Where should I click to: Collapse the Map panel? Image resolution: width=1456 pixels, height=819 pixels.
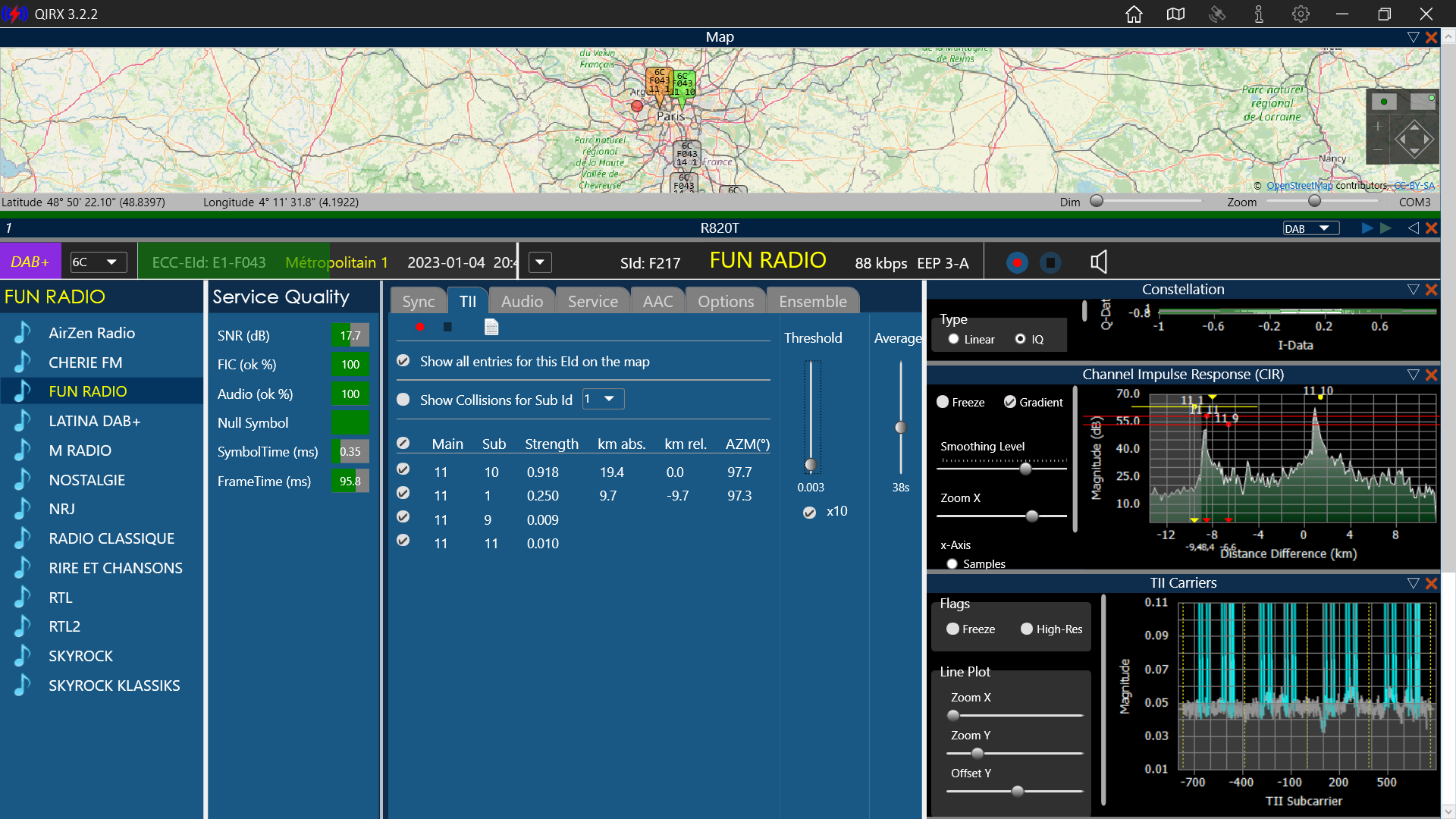click(1413, 37)
